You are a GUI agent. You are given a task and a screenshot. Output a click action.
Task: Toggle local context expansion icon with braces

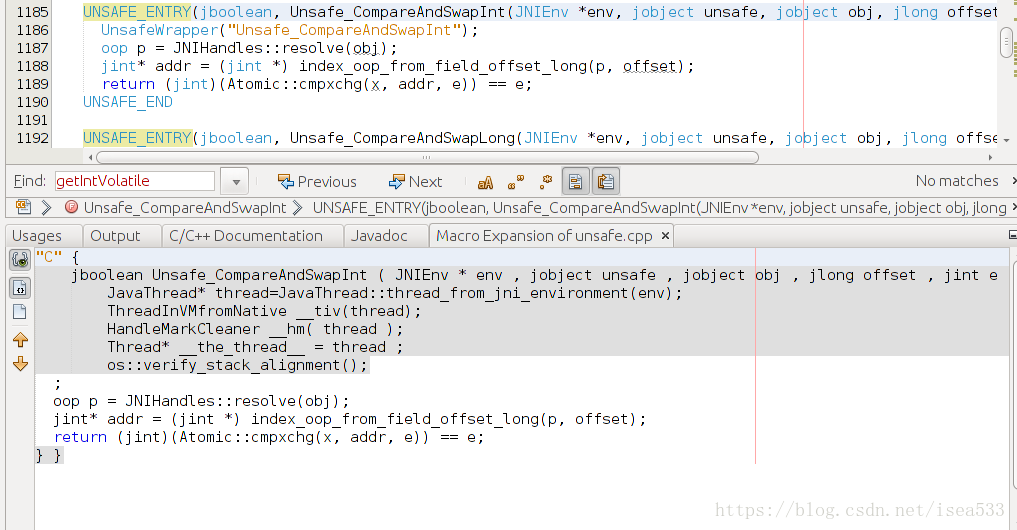pos(20,287)
